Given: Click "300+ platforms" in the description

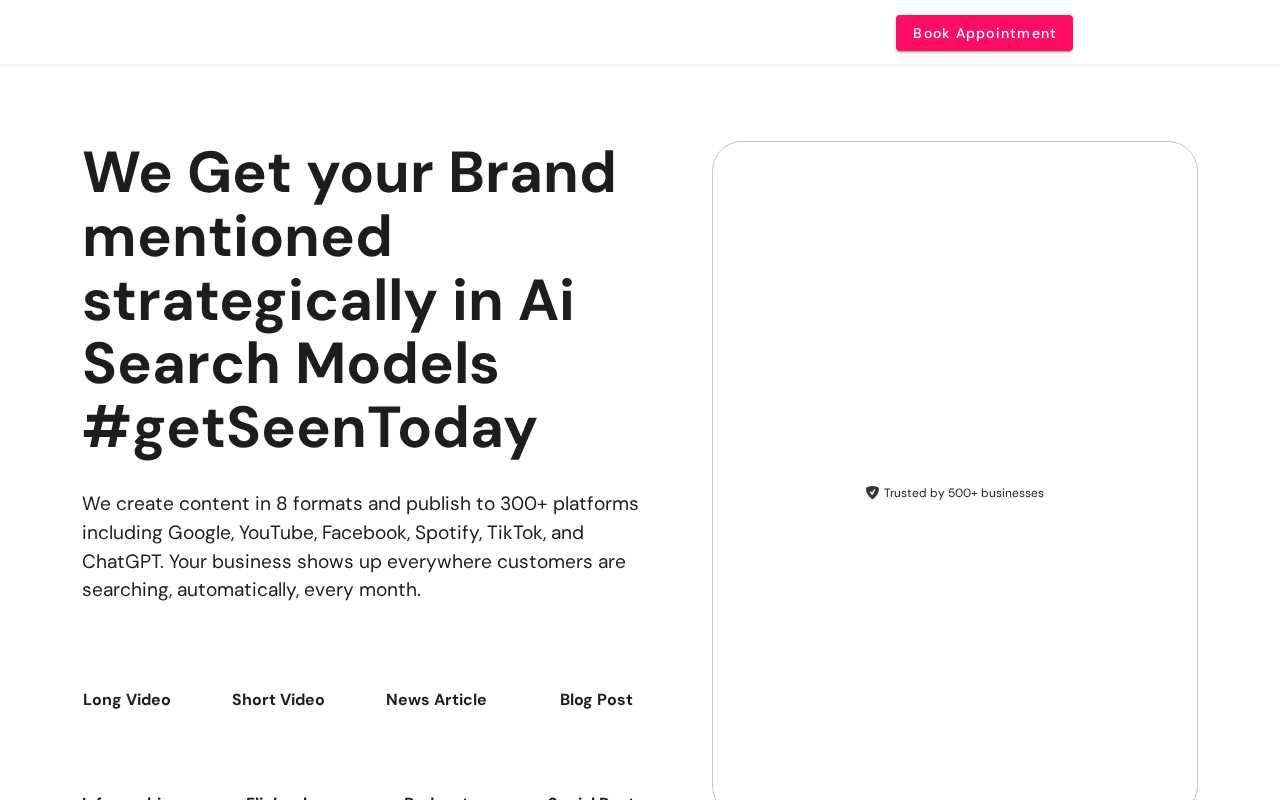Looking at the screenshot, I should click(569, 504).
